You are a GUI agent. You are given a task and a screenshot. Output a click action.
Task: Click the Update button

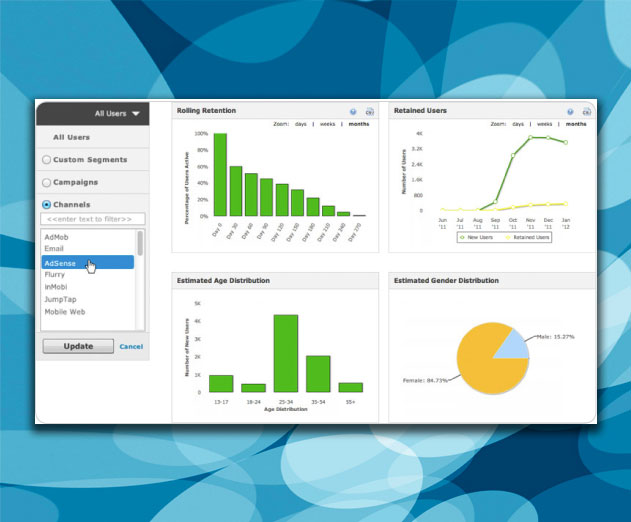pos(78,346)
